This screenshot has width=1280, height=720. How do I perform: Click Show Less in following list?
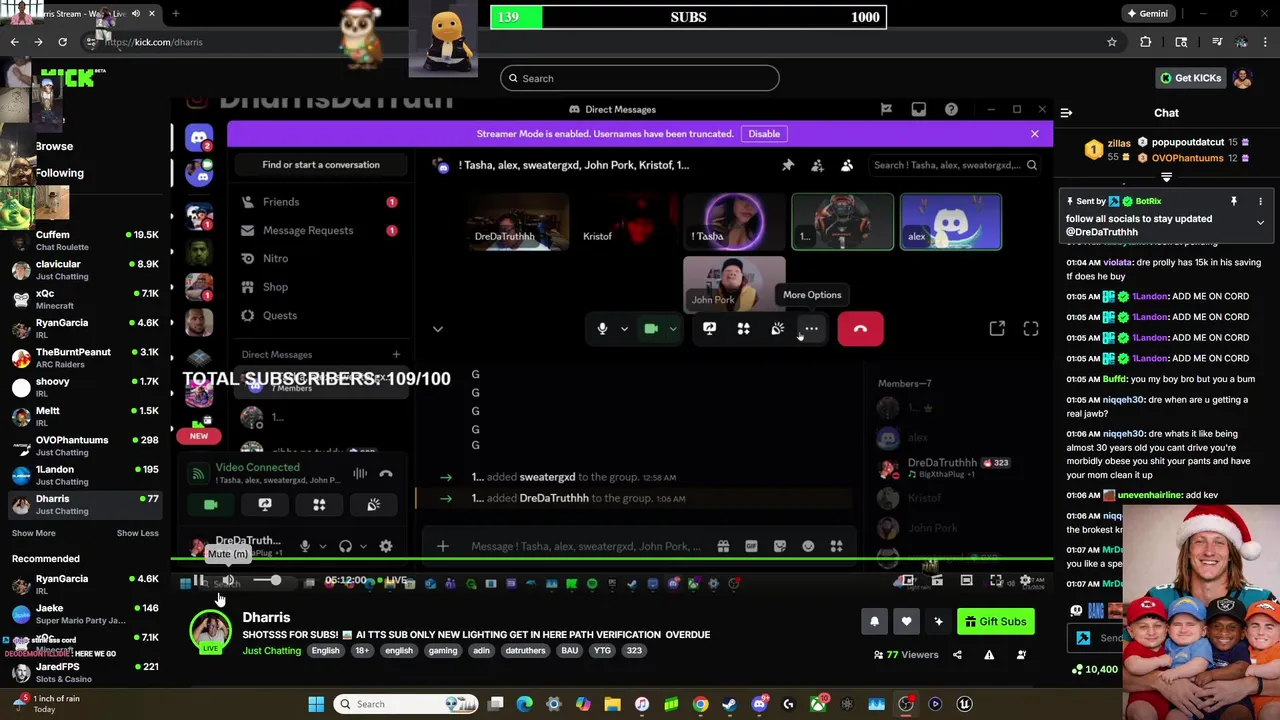137,533
